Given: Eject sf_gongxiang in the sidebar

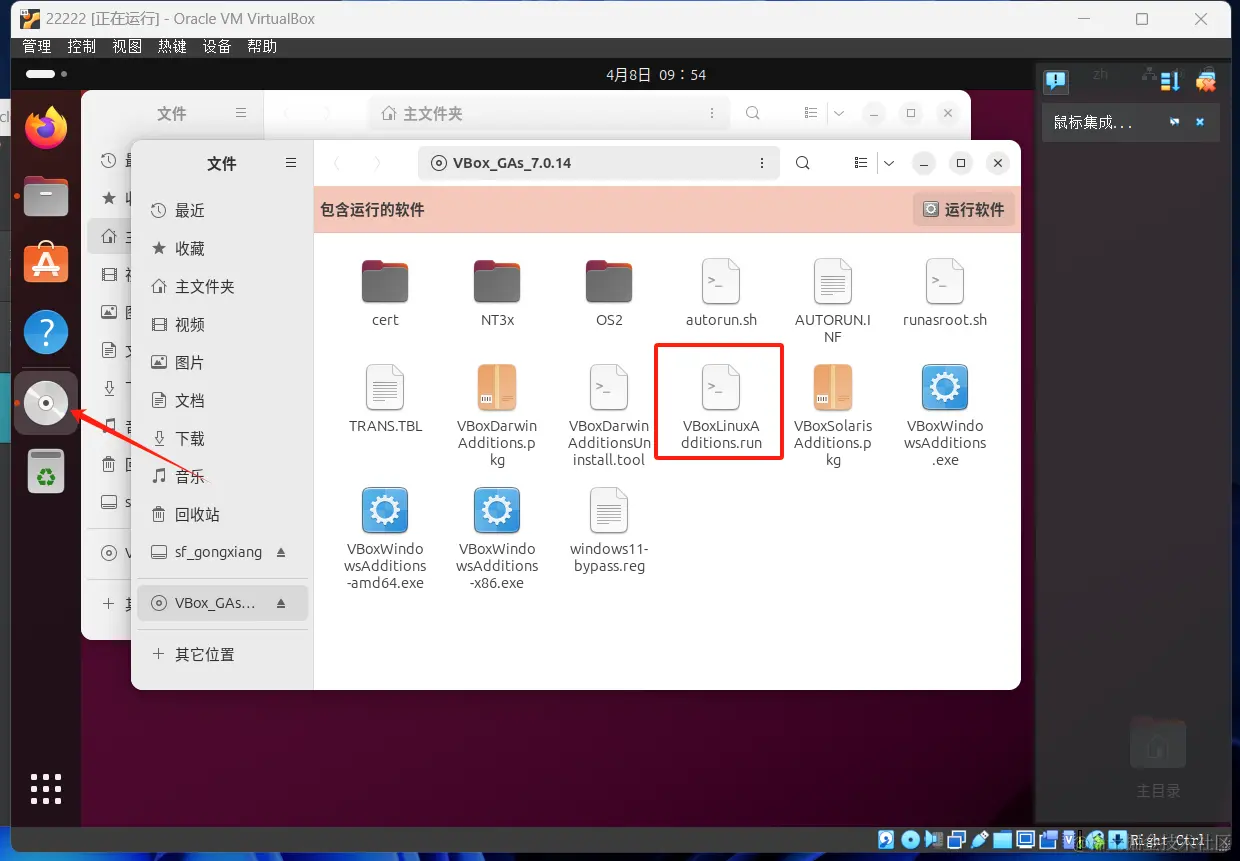Looking at the screenshot, I should pos(281,552).
